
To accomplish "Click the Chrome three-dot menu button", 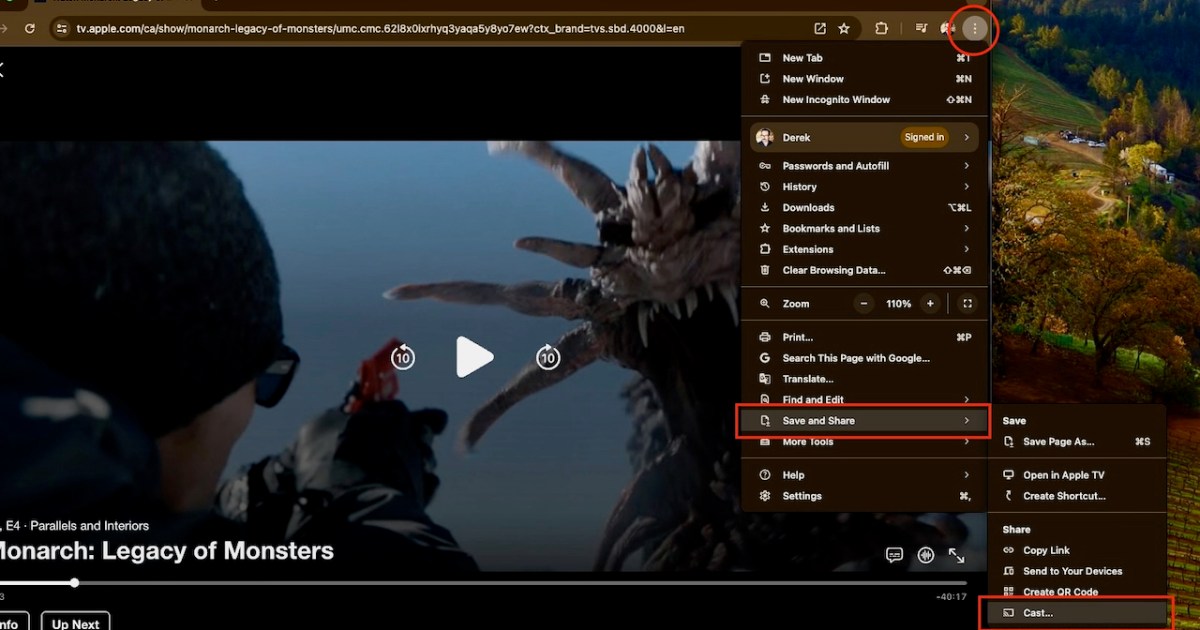I will [x=975, y=28].
